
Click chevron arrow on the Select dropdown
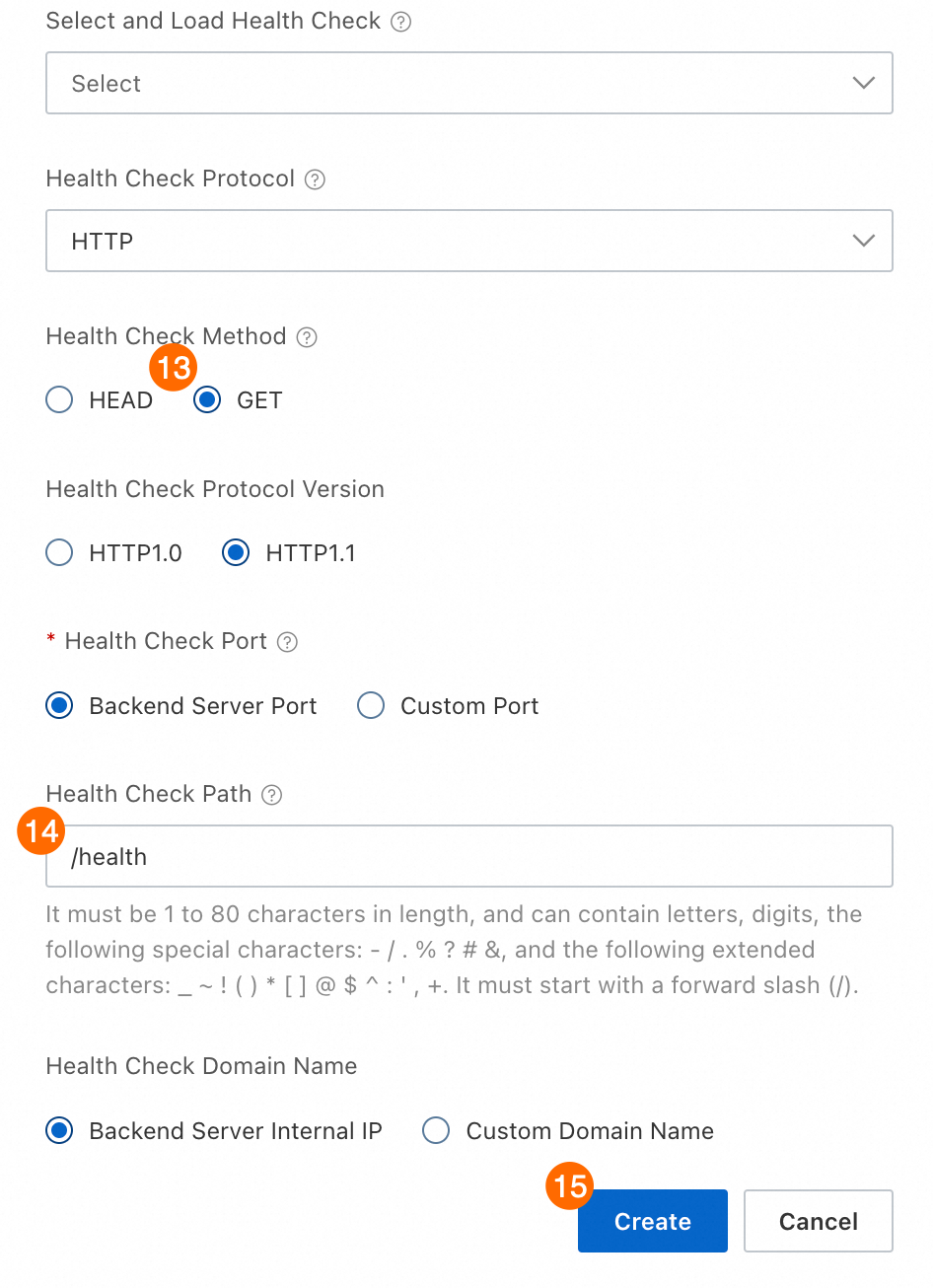[863, 83]
